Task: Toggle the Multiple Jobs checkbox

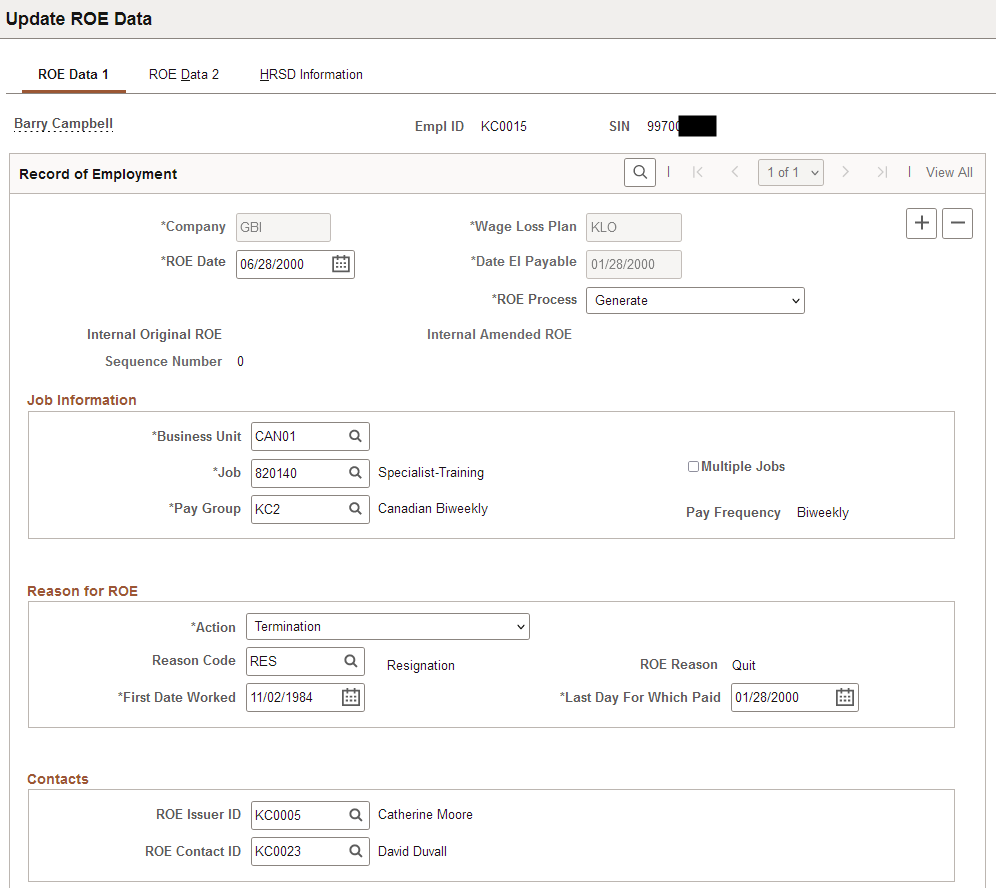Action: point(693,467)
